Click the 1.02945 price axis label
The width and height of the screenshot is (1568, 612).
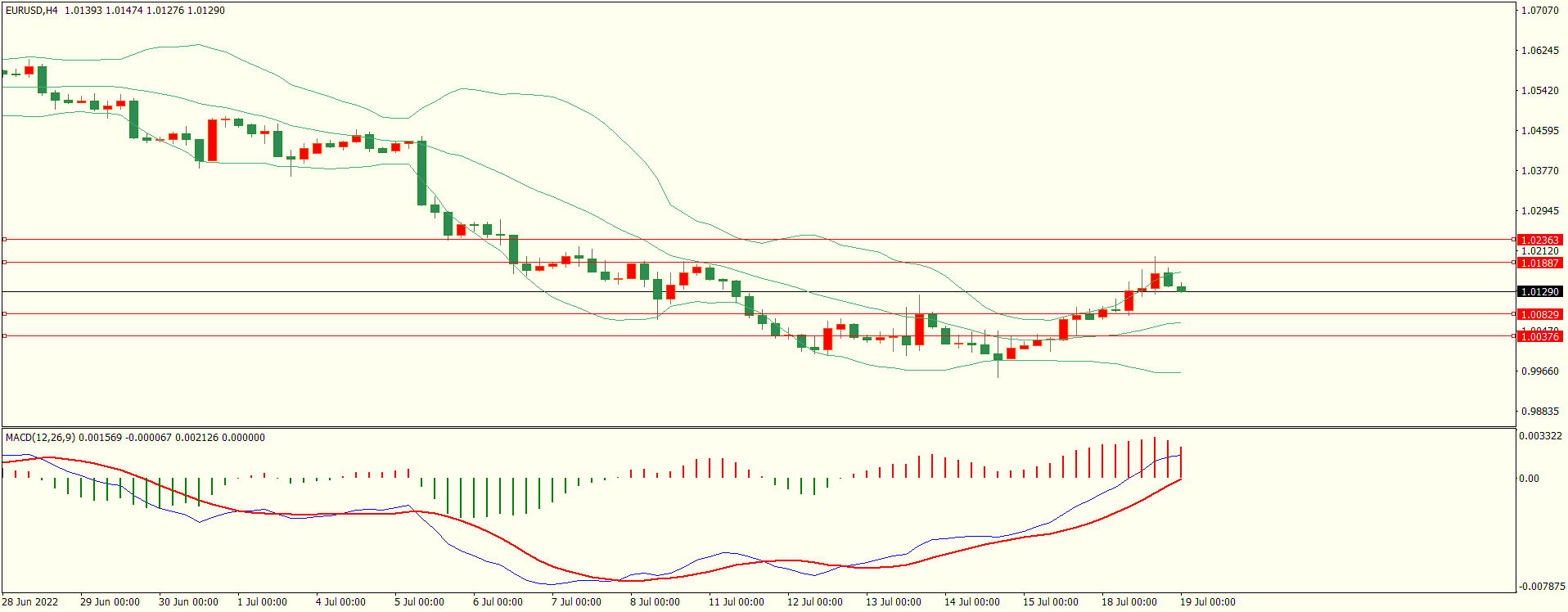pyautogui.click(x=1539, y=211)
